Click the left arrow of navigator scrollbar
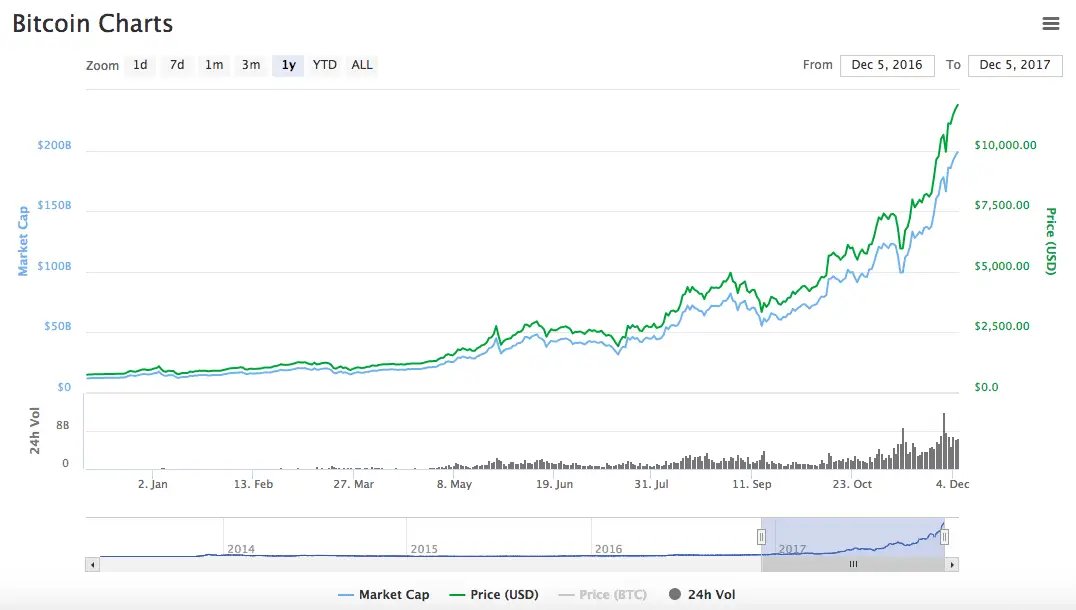This screenshot has height=610, width=1076. pyautogui.click(x=93, y=564)
